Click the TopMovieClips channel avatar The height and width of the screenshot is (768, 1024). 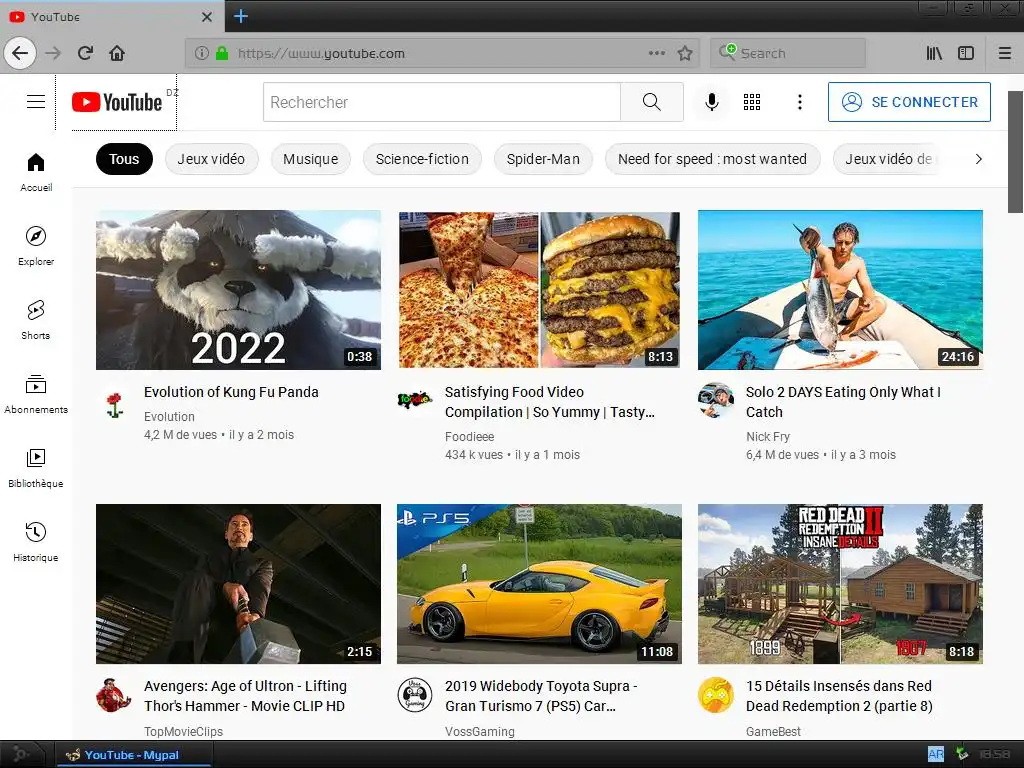pyautogui.click(x=114, y=694)
